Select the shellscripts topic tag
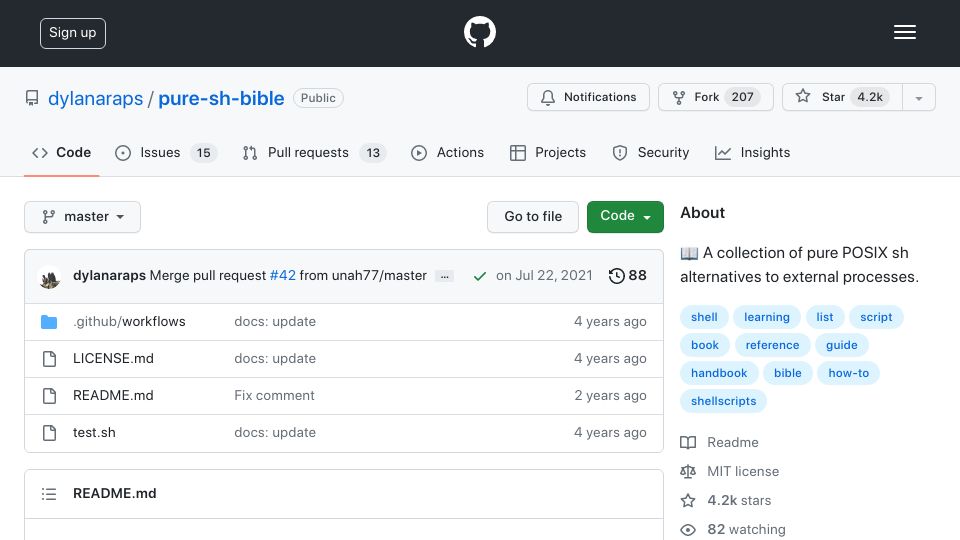The height and width of the screenshot is (540, 960). 724,402
